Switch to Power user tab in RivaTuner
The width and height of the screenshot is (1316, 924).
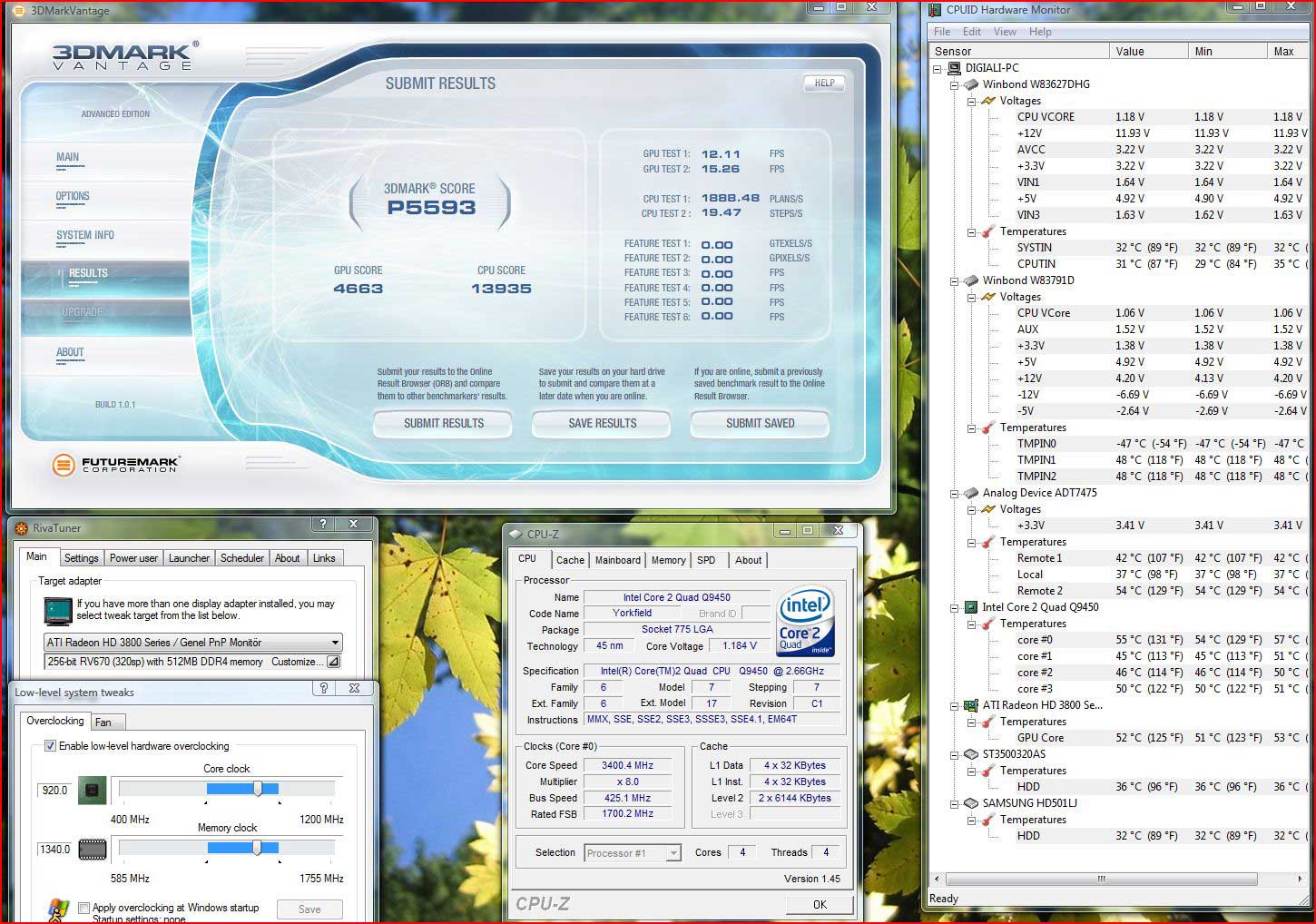click(133, 558)
